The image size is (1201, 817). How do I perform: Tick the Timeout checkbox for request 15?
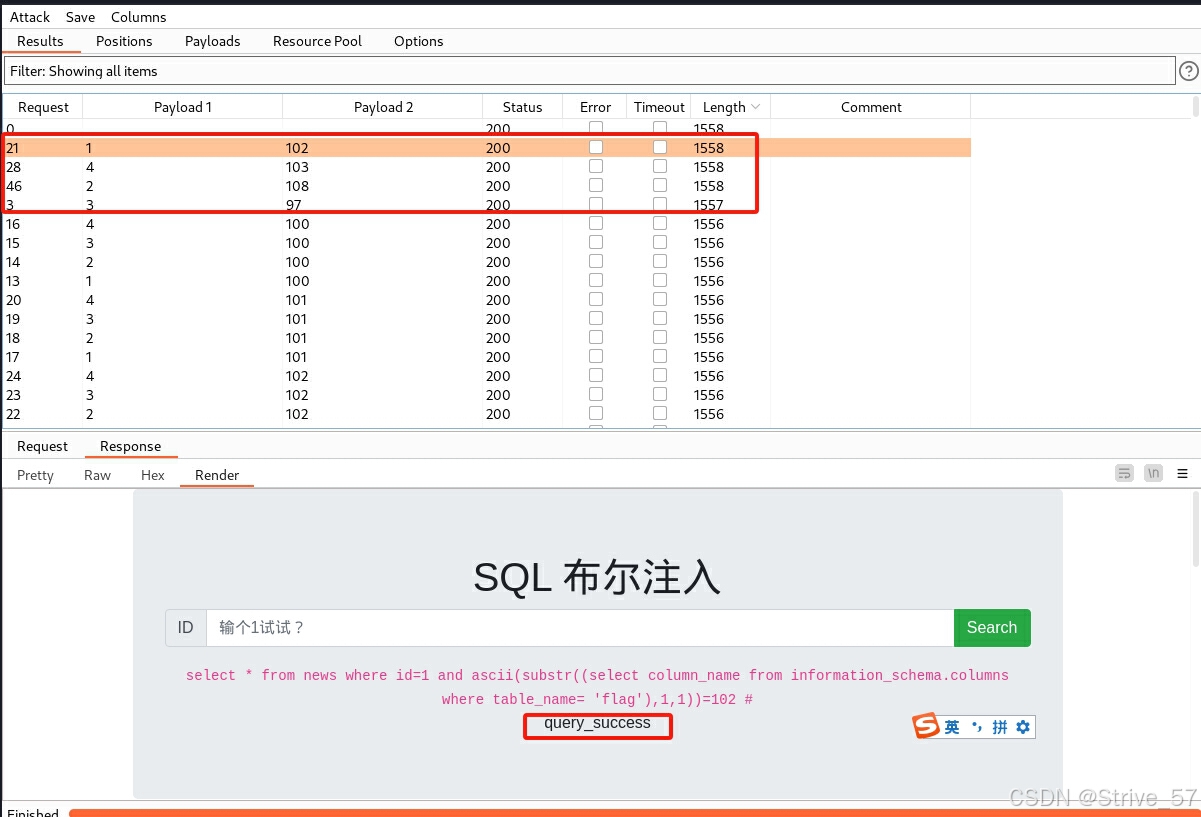point(660,242)
